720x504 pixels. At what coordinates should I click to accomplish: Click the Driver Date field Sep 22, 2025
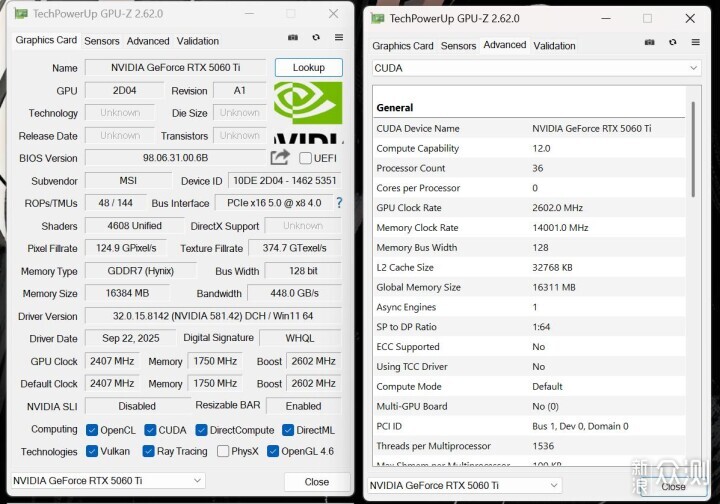click(x=130, y=338)
